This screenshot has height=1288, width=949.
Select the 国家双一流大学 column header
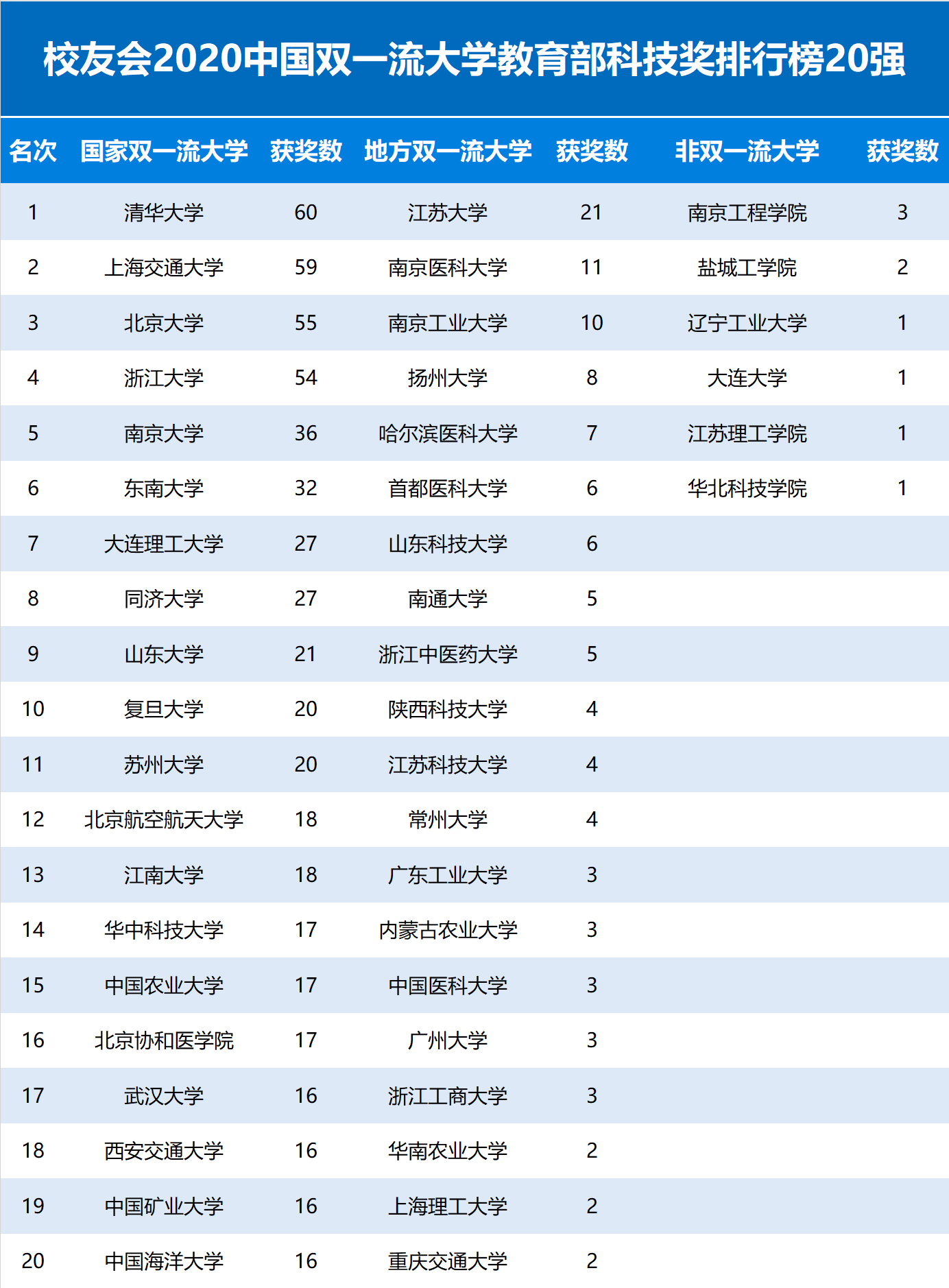[164, 151]
